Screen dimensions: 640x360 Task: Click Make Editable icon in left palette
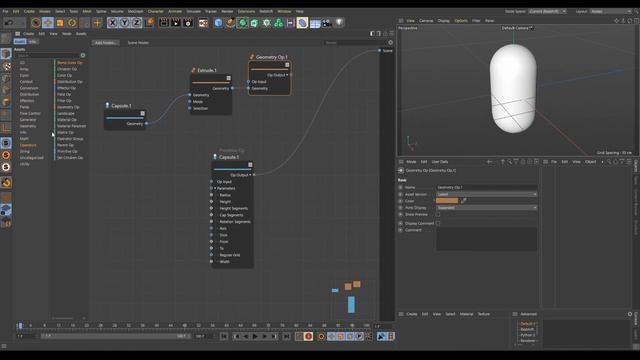(x=6, y=38)
